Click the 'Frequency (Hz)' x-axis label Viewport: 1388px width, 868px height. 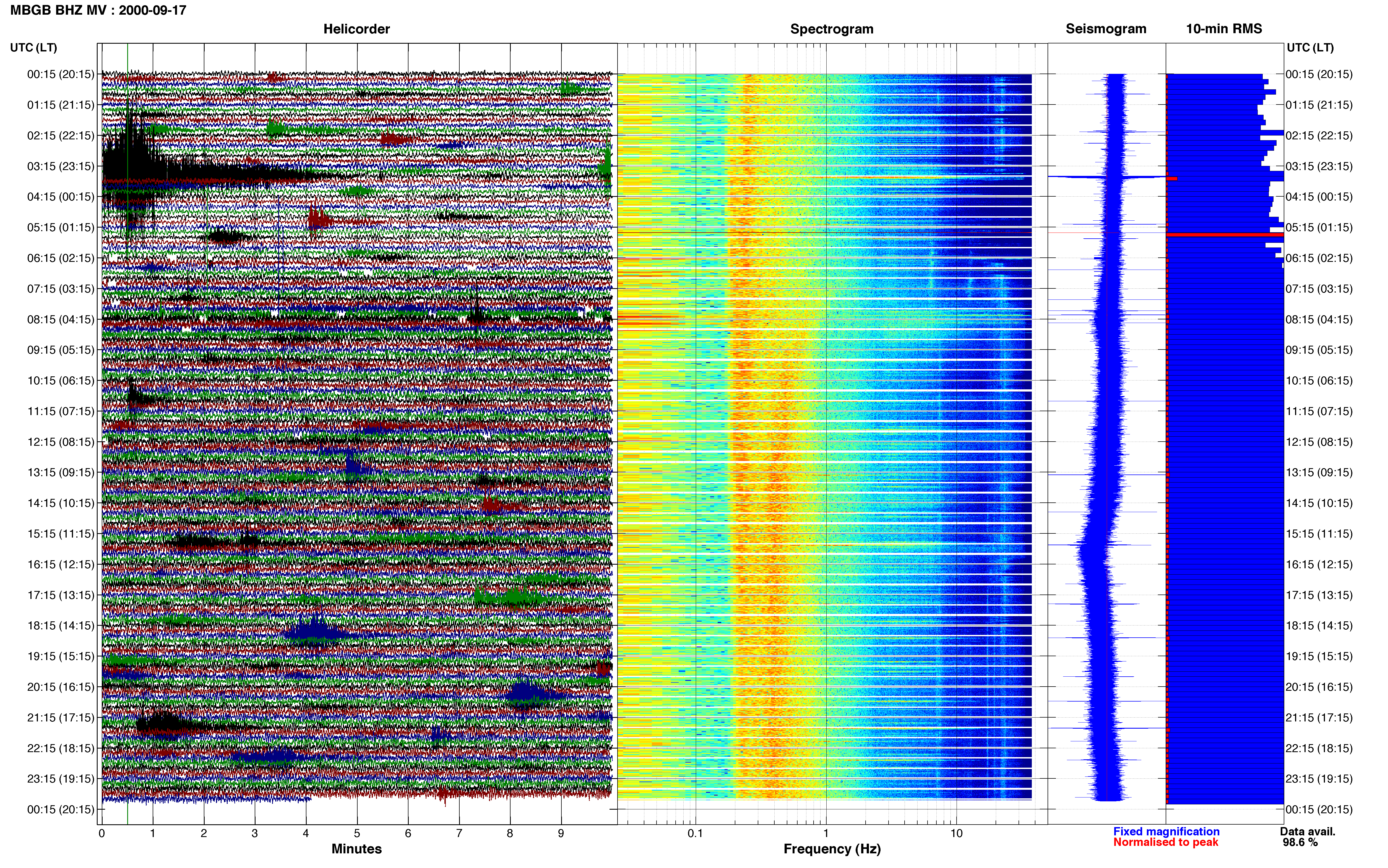coord(832,849)
